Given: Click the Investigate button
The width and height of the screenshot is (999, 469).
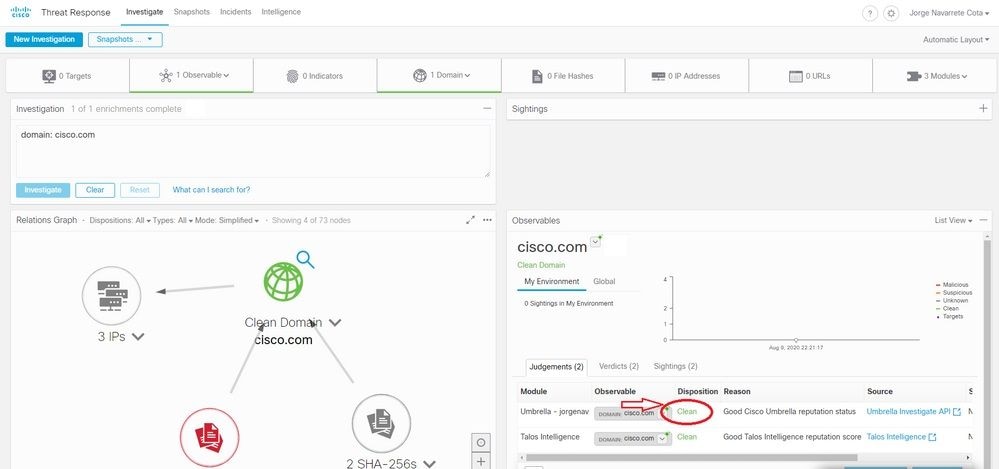Looking at the screenshot, I should point(43,190).
